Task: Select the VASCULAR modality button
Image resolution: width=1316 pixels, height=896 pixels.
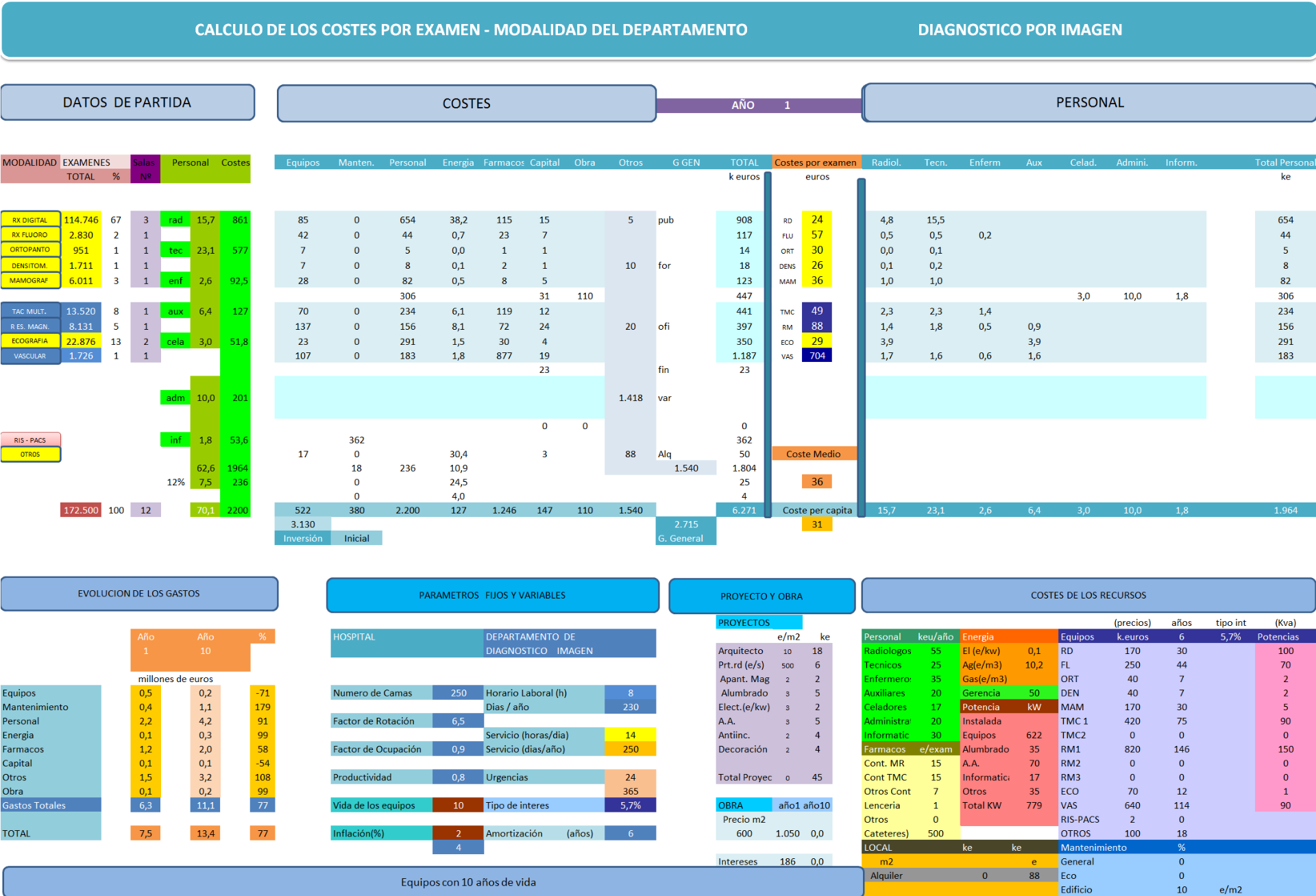Action: tap(30, 356)
